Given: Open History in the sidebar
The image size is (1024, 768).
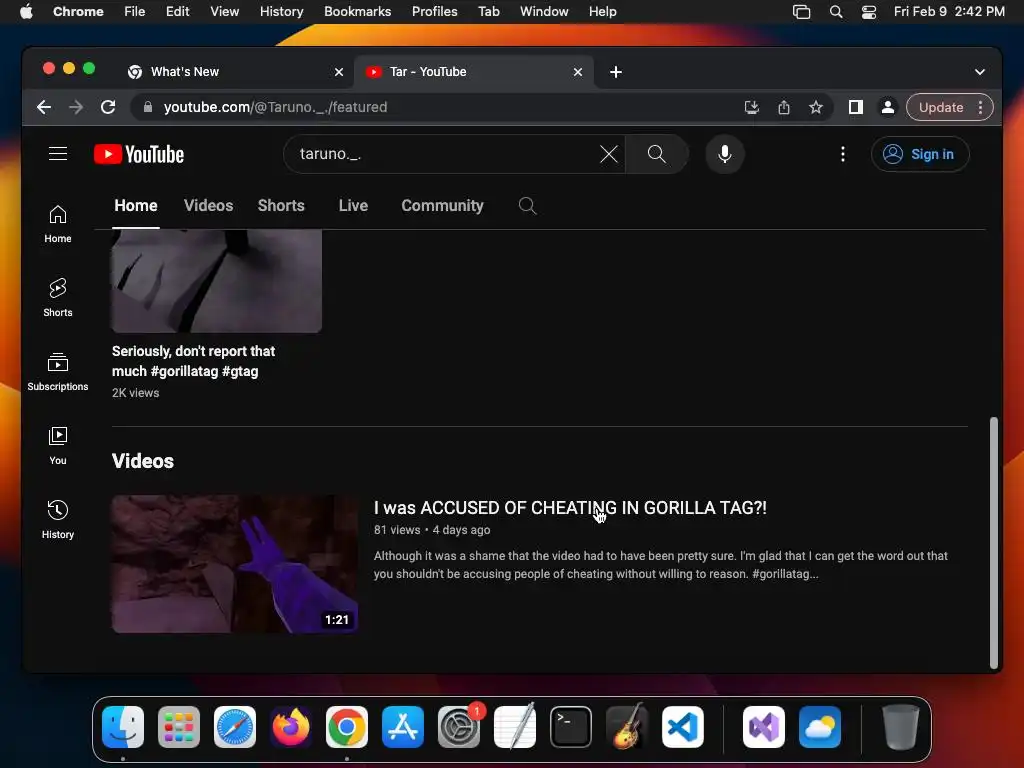Looking at the screenshot, I should click(x=58, y=519).
